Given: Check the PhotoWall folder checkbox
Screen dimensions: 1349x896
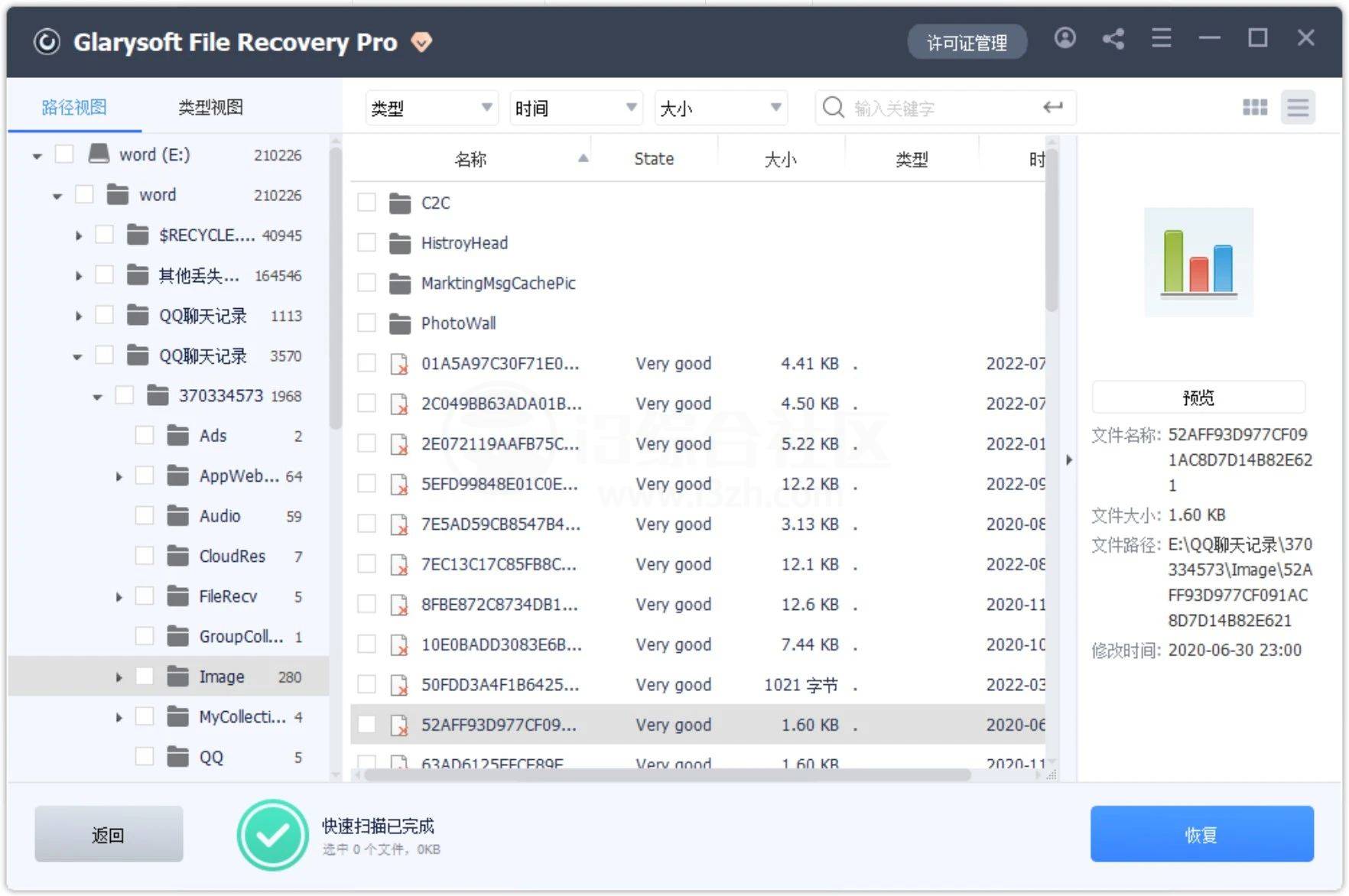Looking at the screenshot, I should (x=367, y=323).
